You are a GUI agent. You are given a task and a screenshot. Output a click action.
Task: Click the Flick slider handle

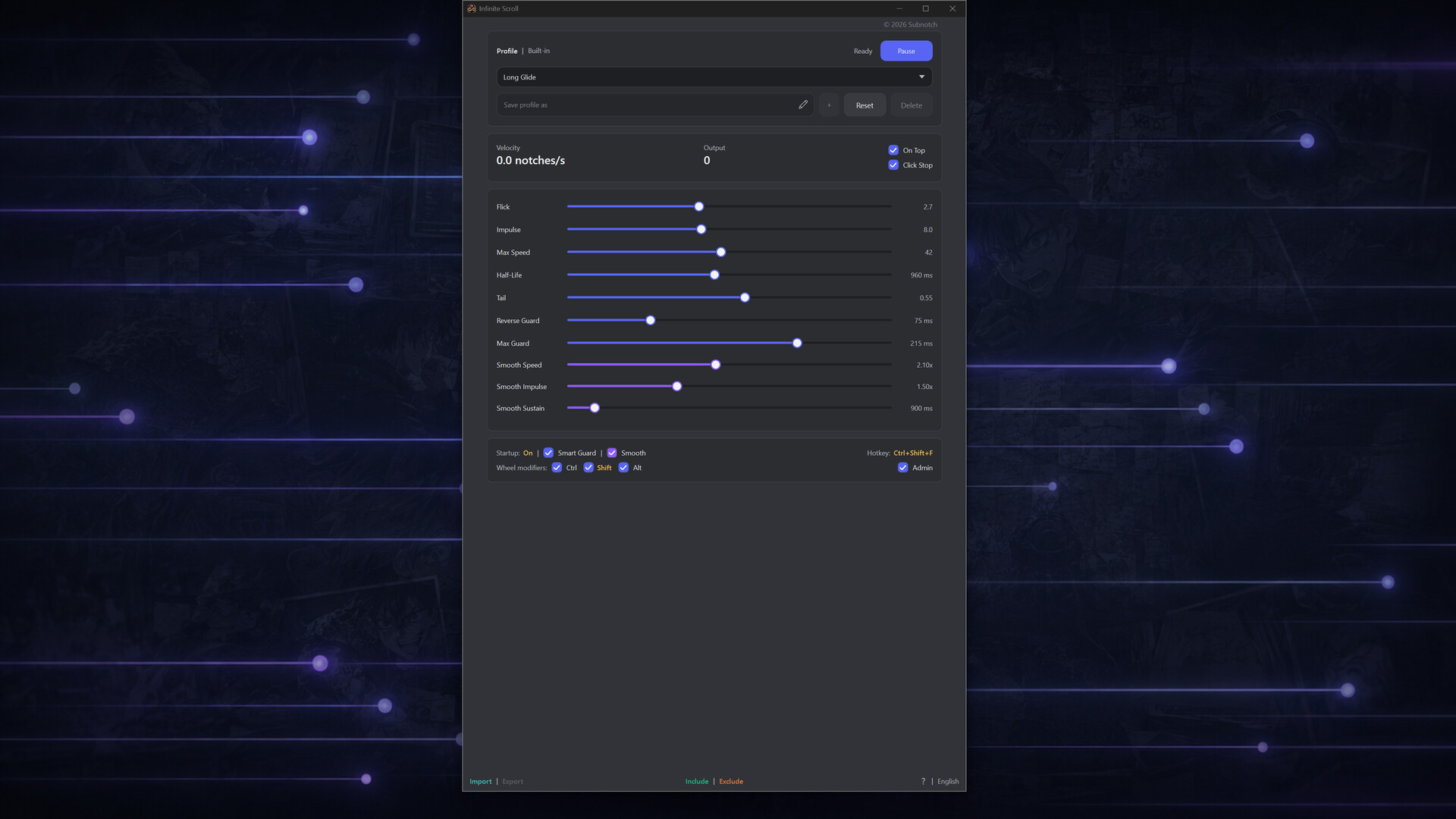pos(699,206)
